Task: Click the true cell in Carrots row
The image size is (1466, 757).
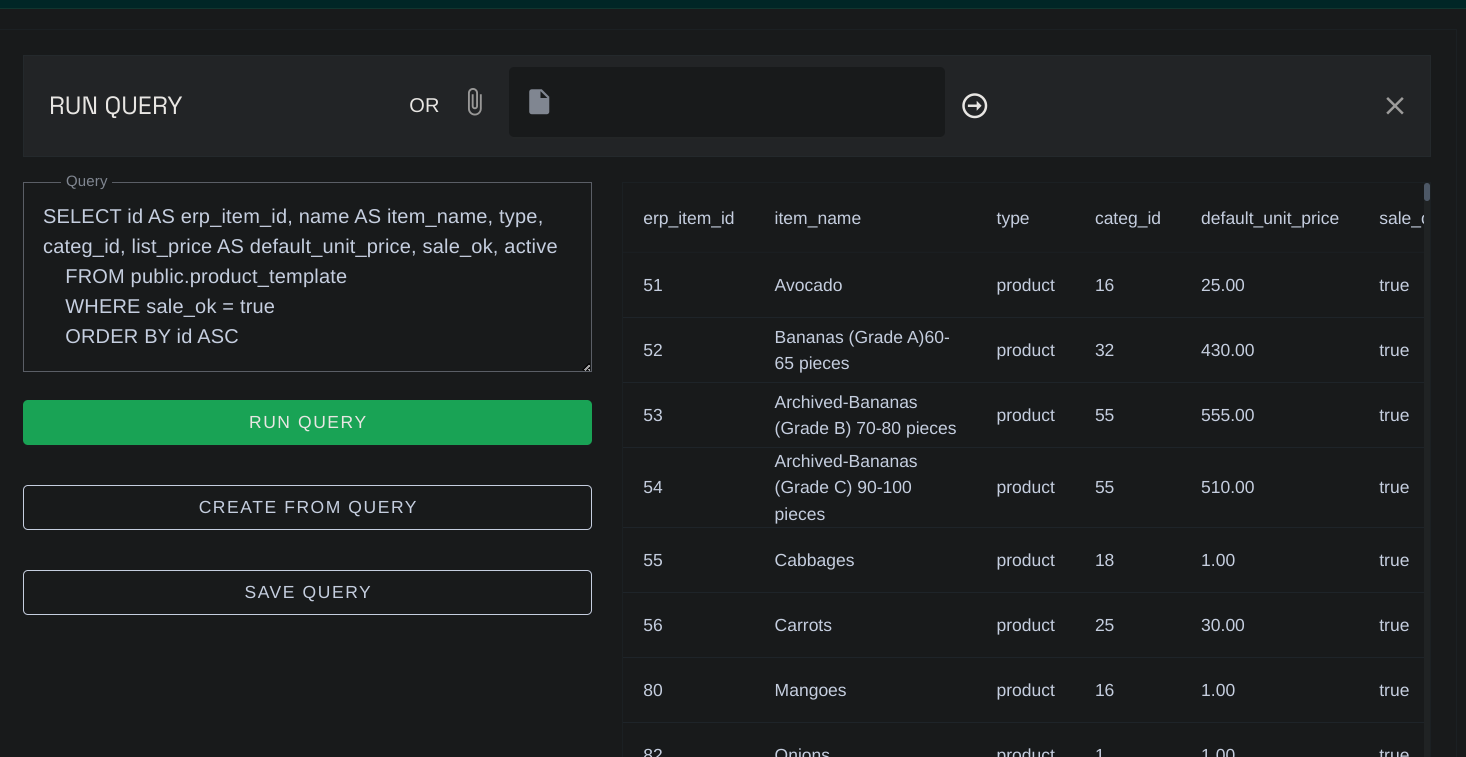Action: click(1394, 625)
